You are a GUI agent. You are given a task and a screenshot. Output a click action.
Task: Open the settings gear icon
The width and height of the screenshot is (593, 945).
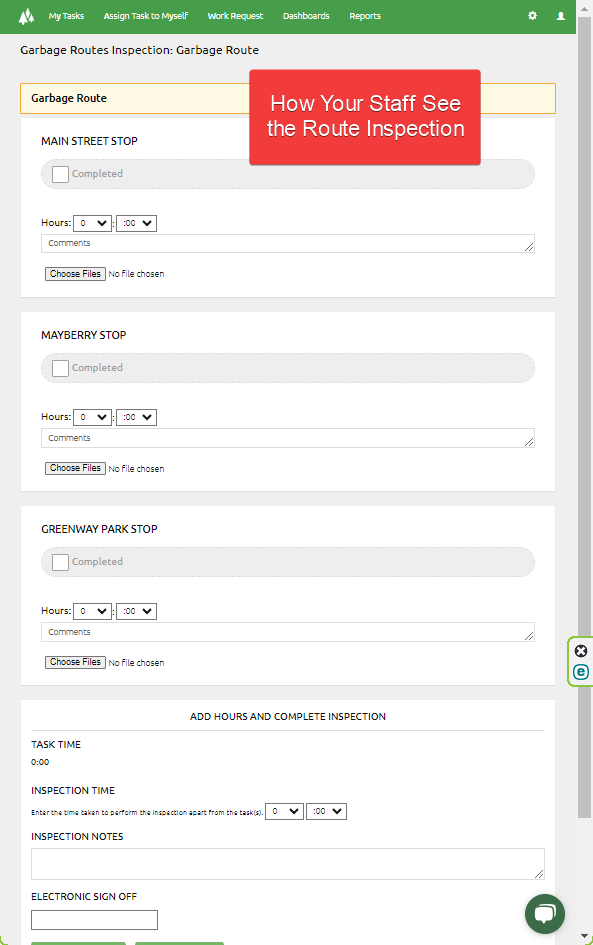click(533, 16)
